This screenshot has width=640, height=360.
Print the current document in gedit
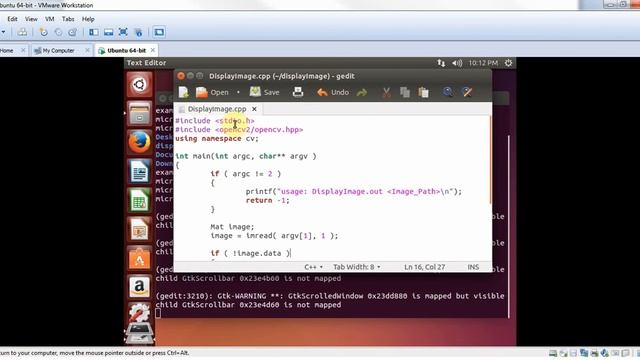[298, 92]
